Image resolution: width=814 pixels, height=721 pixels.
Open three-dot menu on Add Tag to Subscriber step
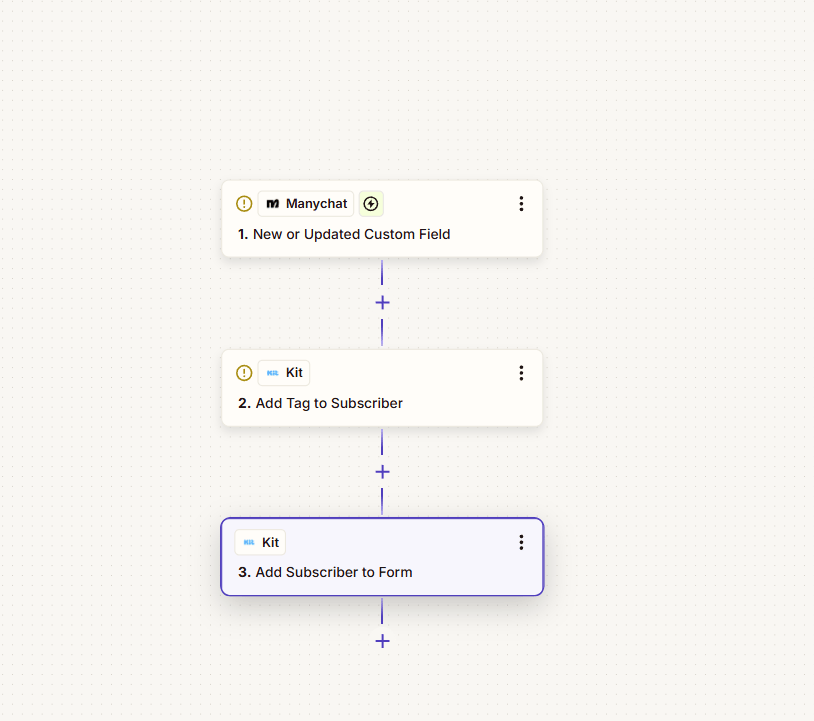click(521, 373)
